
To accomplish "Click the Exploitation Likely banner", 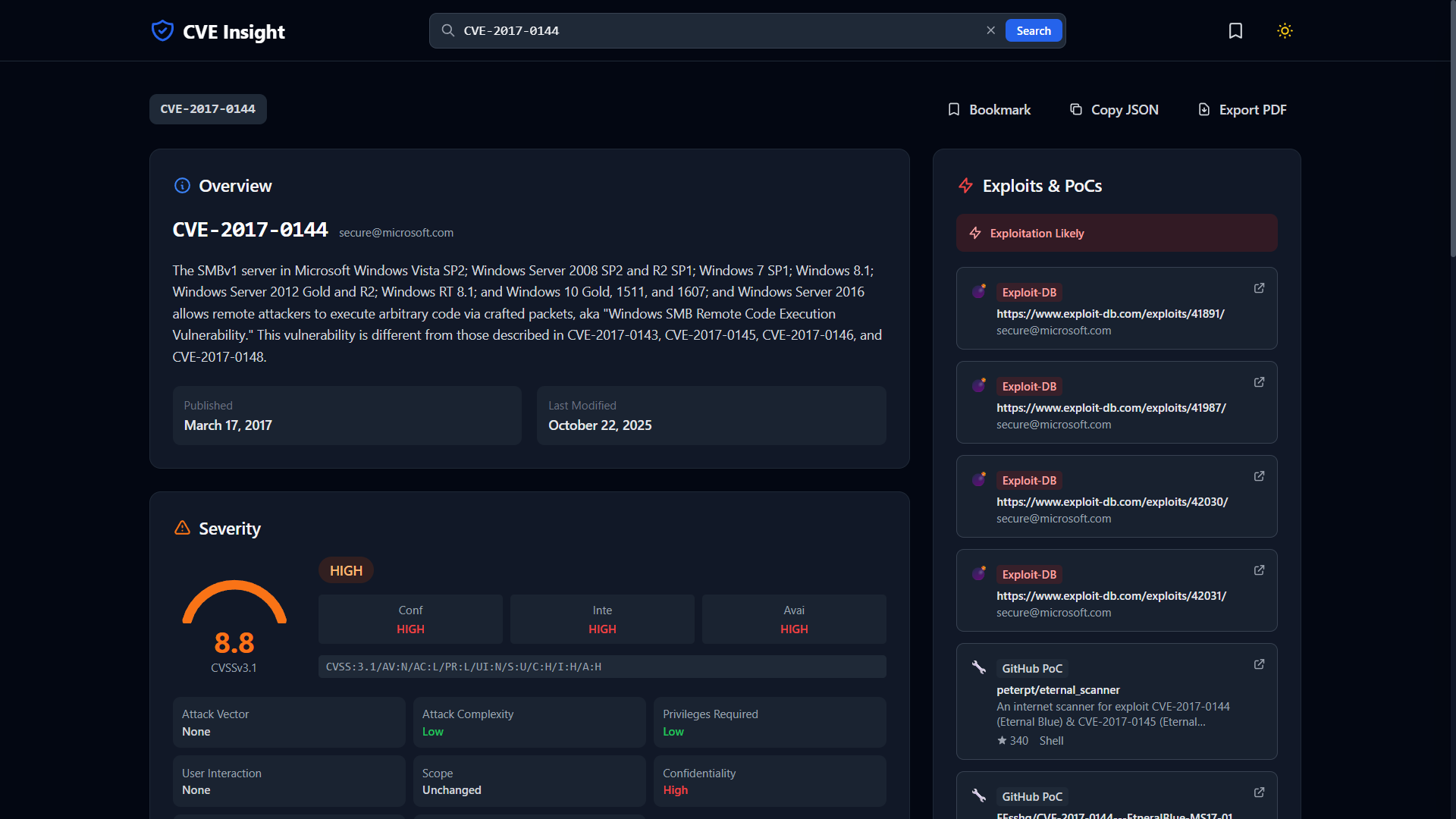I will pos(1116,233).
